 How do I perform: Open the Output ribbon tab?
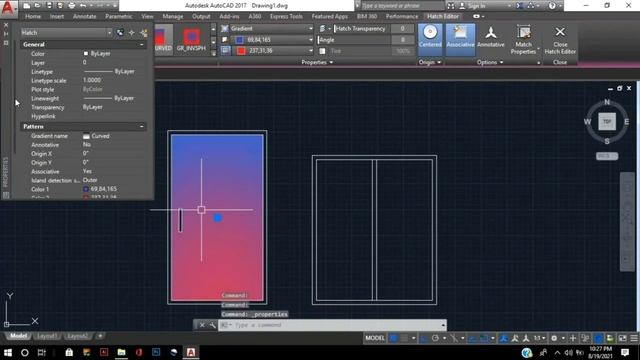201,16
